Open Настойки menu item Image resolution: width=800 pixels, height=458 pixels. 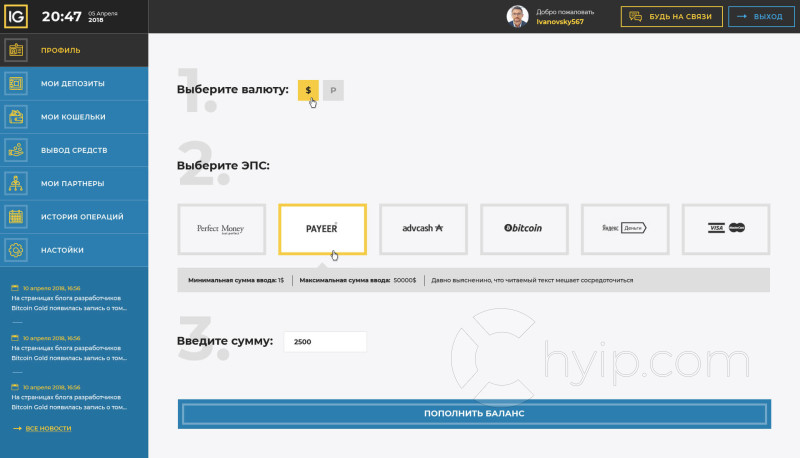coord(74,250)
